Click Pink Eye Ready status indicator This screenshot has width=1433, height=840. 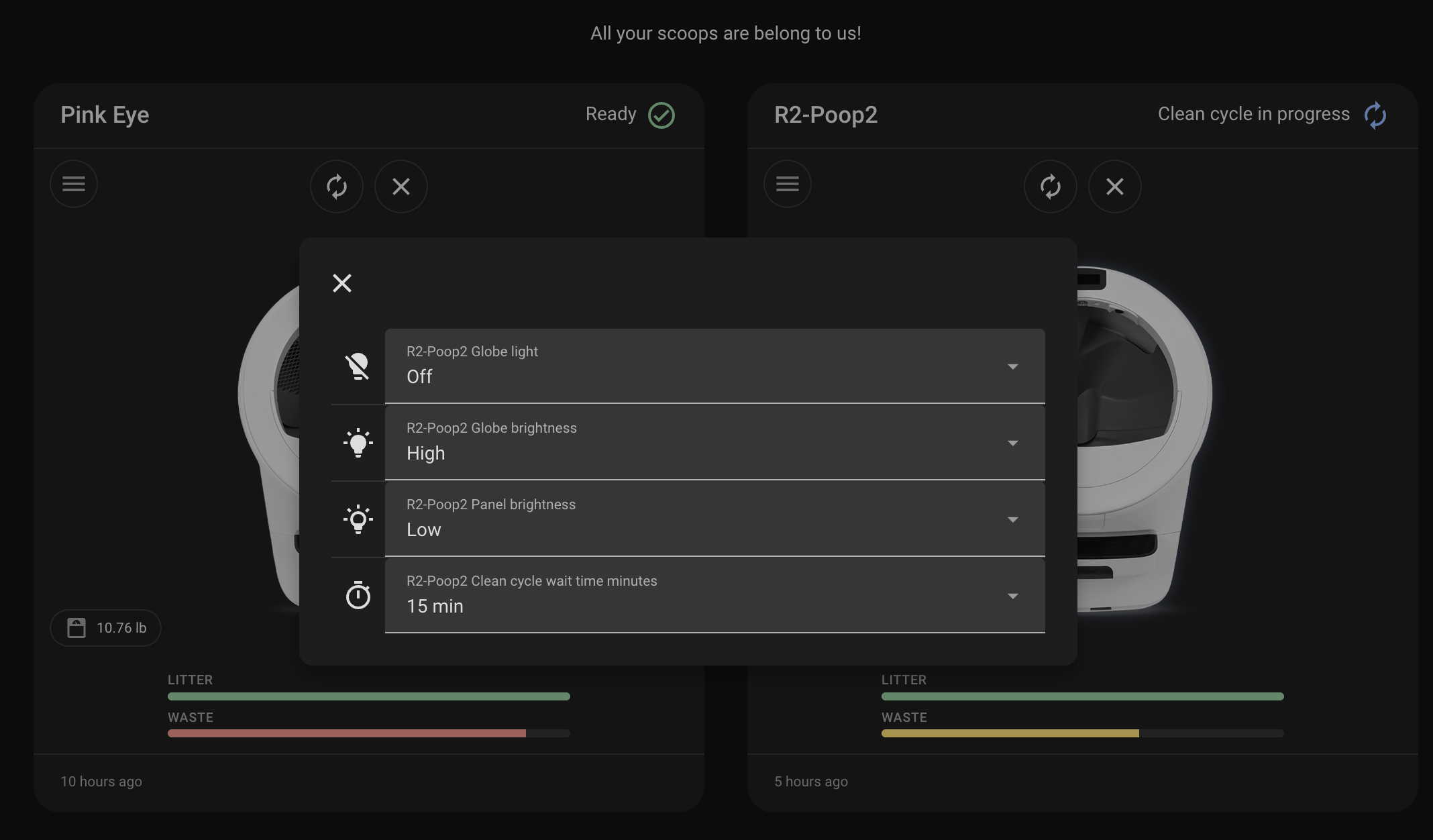[x=630, y=115]
